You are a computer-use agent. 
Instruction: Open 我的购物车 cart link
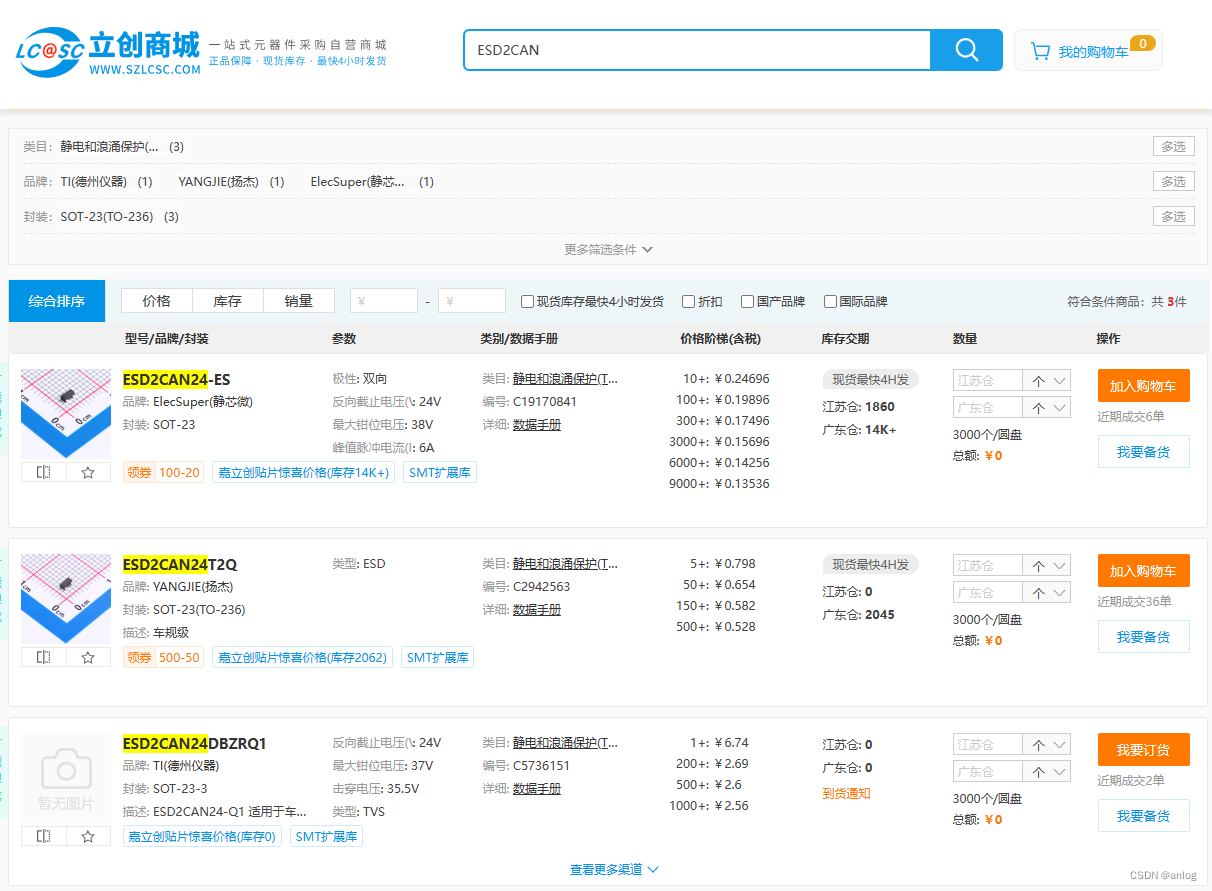pyautogui.click(x=1093, y=52)
